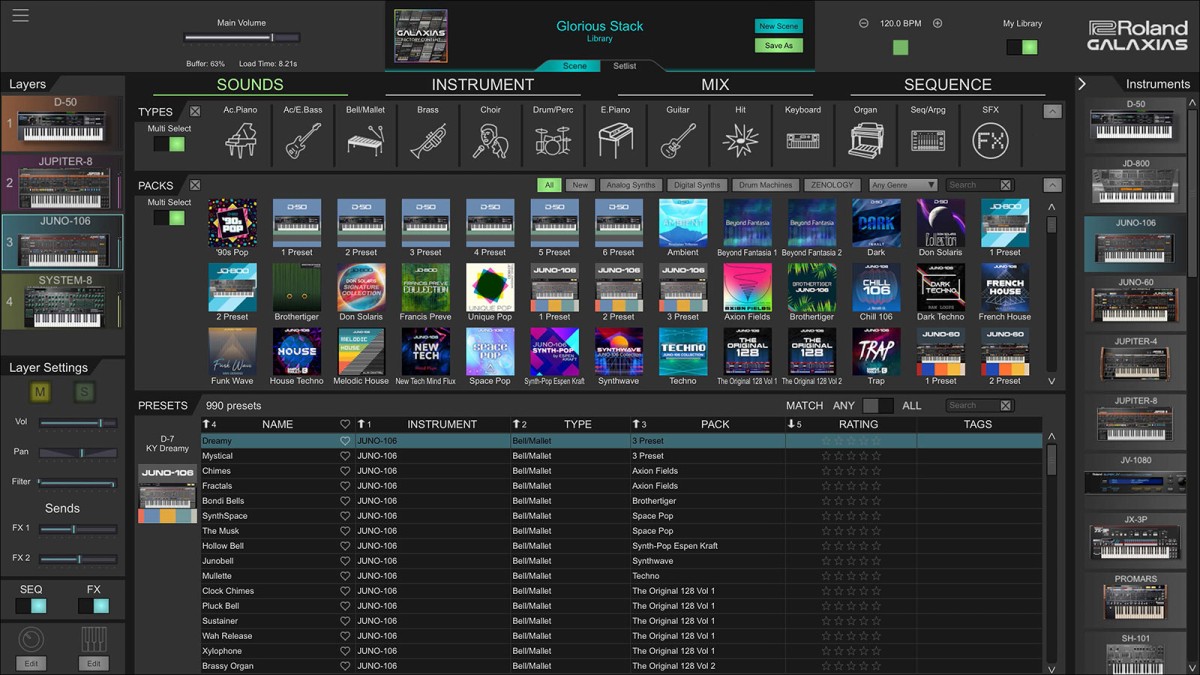Select the Ac.Piano type icon
Viewport: 1200px width, 675px height.
coord(241,140)
